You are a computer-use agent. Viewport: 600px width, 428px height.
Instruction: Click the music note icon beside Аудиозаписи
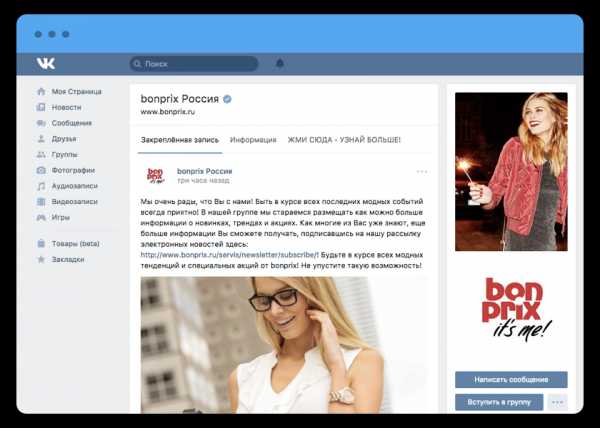click(41, 186)
